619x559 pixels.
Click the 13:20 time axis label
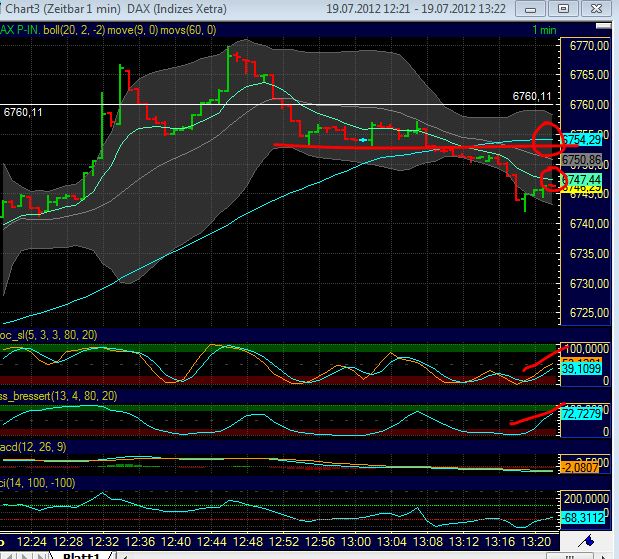(536, 542)
